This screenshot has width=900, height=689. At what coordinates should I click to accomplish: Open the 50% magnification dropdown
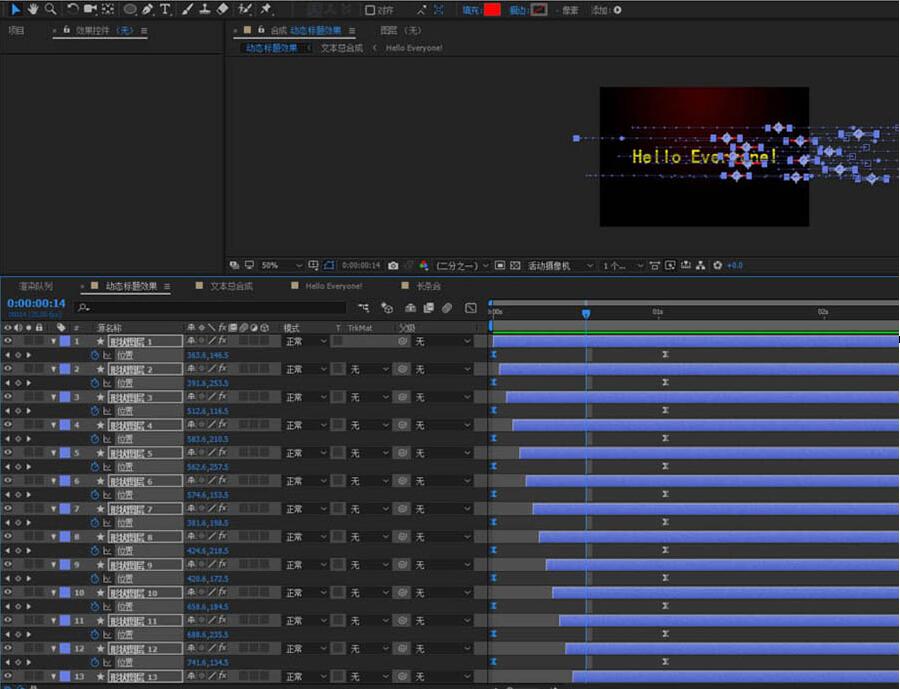(x=281, y=265)
